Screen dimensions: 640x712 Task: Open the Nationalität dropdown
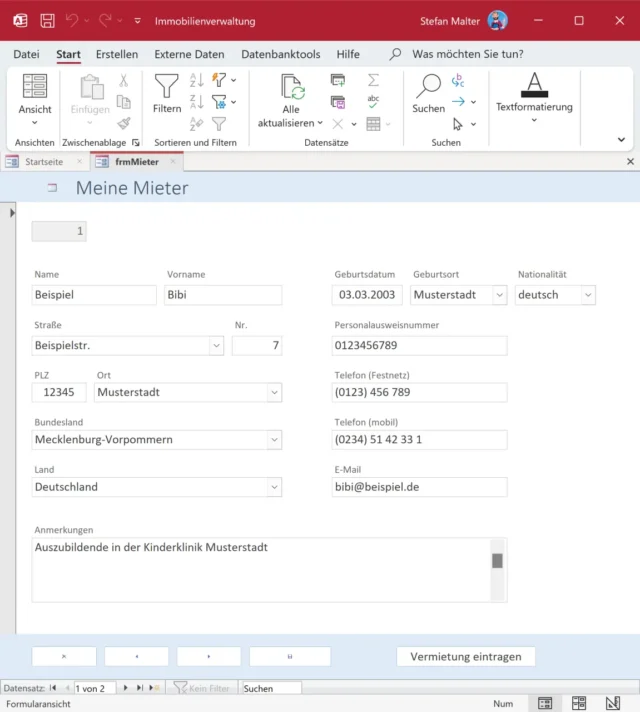click(x=587, y=295)
